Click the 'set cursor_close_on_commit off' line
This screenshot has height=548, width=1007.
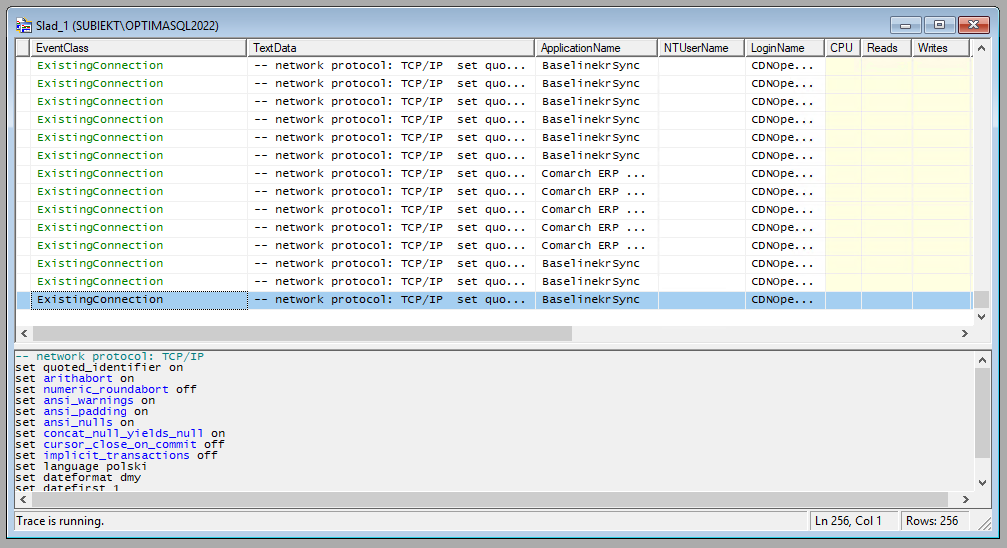pos(120,444)
